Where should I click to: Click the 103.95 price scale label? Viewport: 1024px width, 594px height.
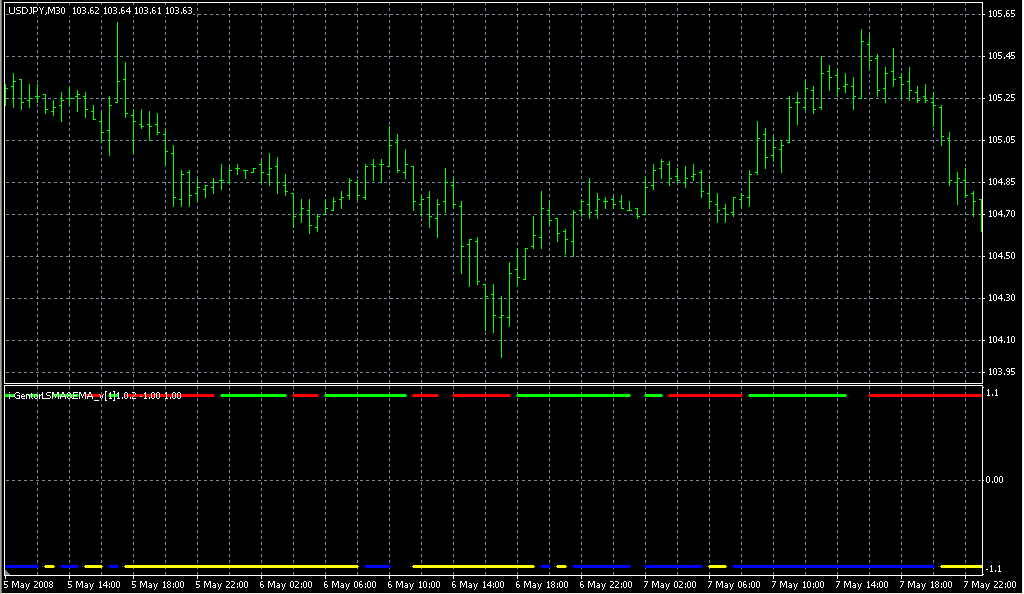coord(1000,372)
